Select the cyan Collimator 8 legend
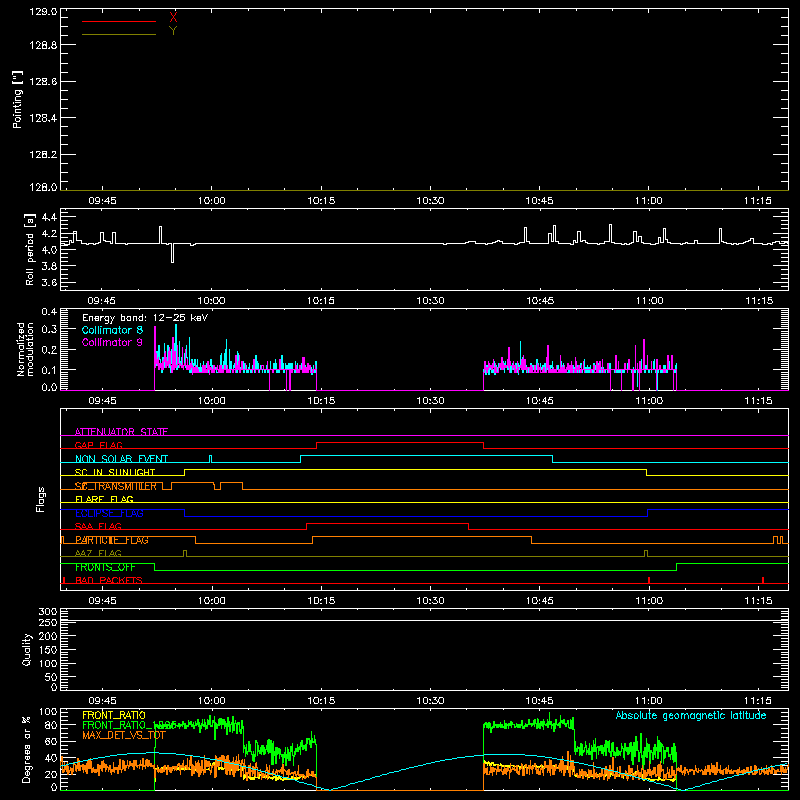Viewport: 800px width, 800px height. point(112,330)
